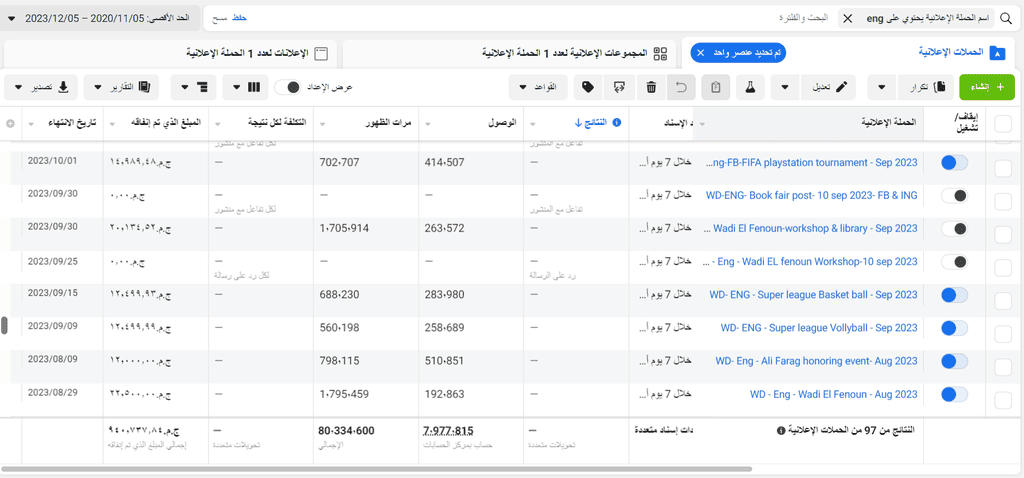Click the search magnifier icon

[1006, 19]
